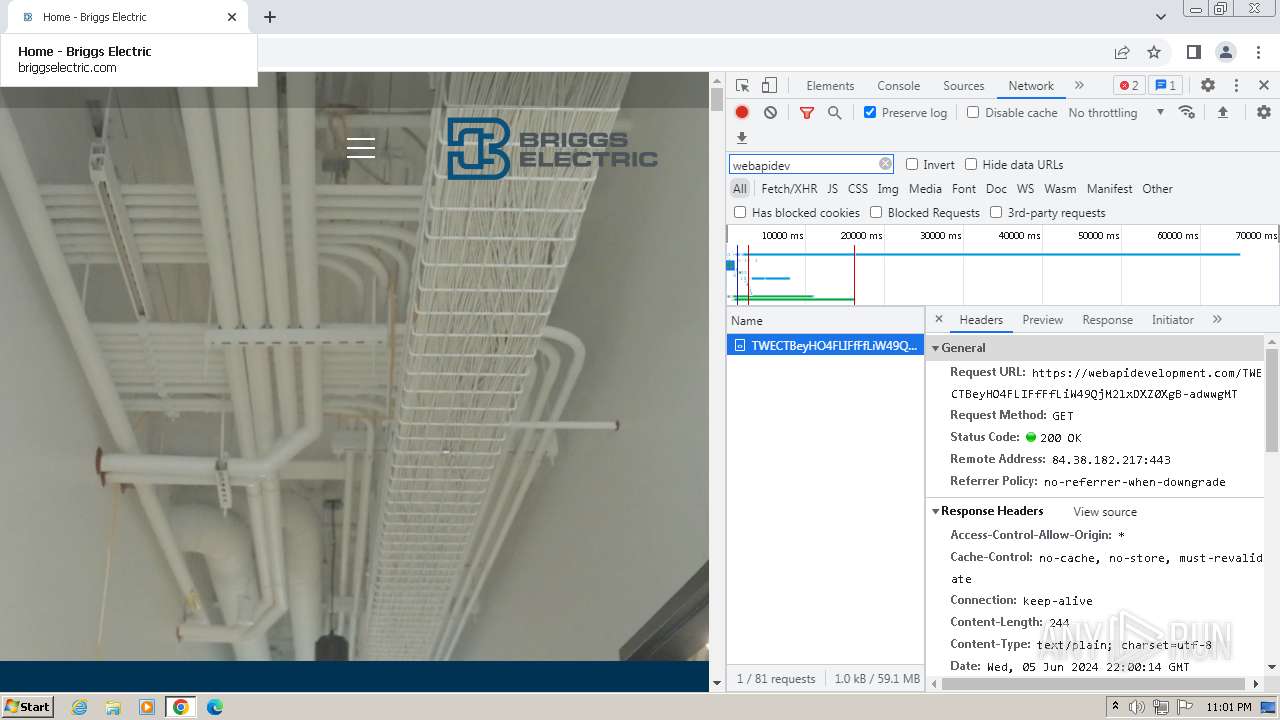1280x720 pixels.
Task: Filter requests by Img
Action: click(888, 188)
